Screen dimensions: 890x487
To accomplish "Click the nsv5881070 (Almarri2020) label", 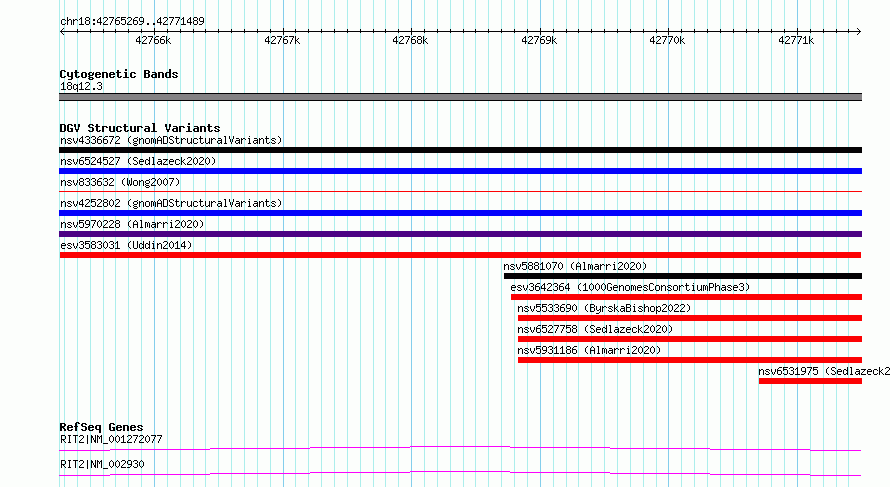I will coord(575,266).
